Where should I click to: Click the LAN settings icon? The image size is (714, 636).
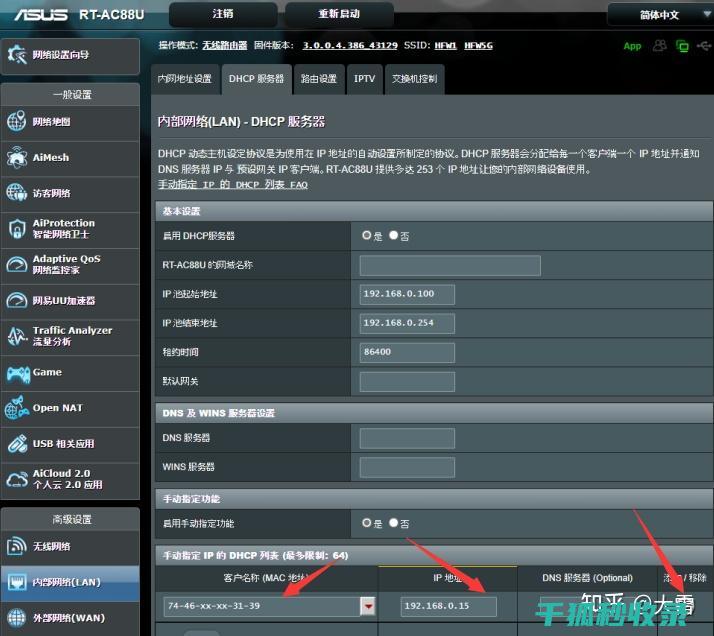pos(17,582)
